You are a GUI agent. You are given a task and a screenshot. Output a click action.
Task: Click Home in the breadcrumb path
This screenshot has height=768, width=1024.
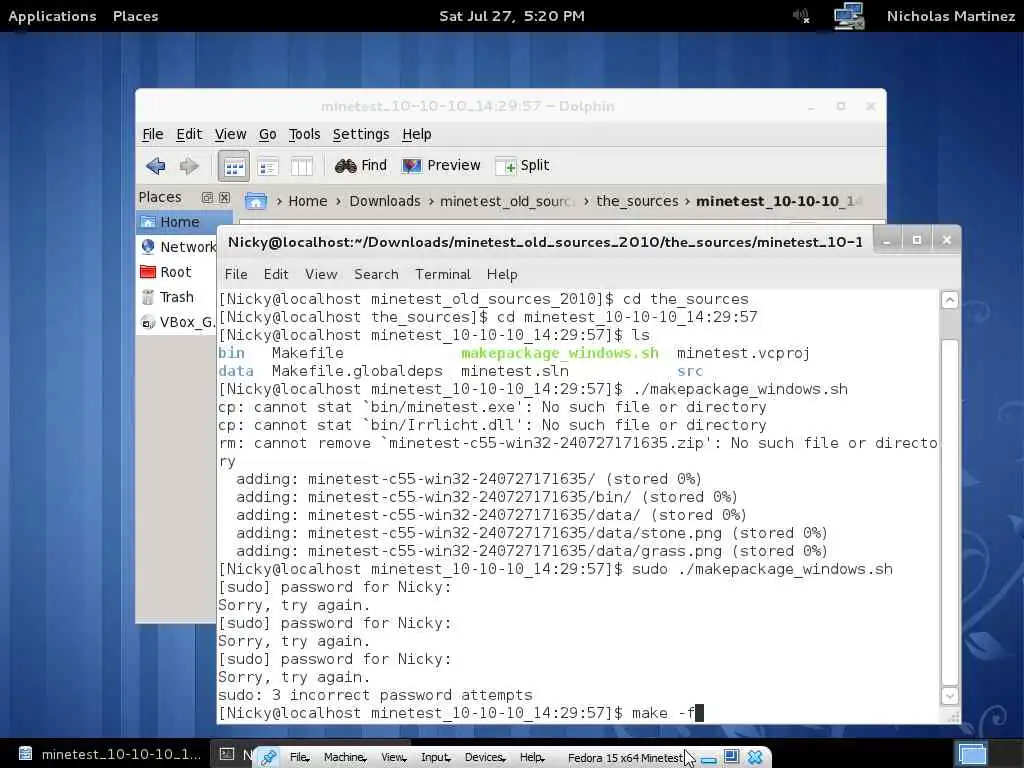[308, 201]
